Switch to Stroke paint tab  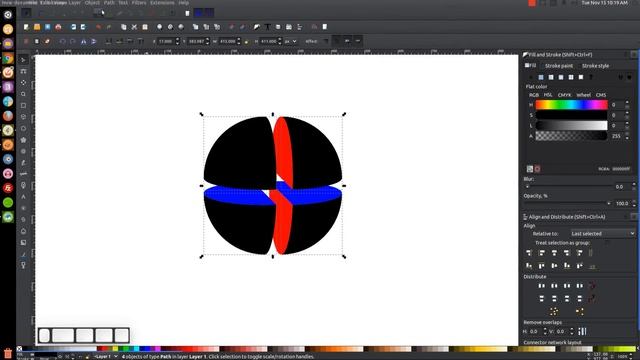559,66
